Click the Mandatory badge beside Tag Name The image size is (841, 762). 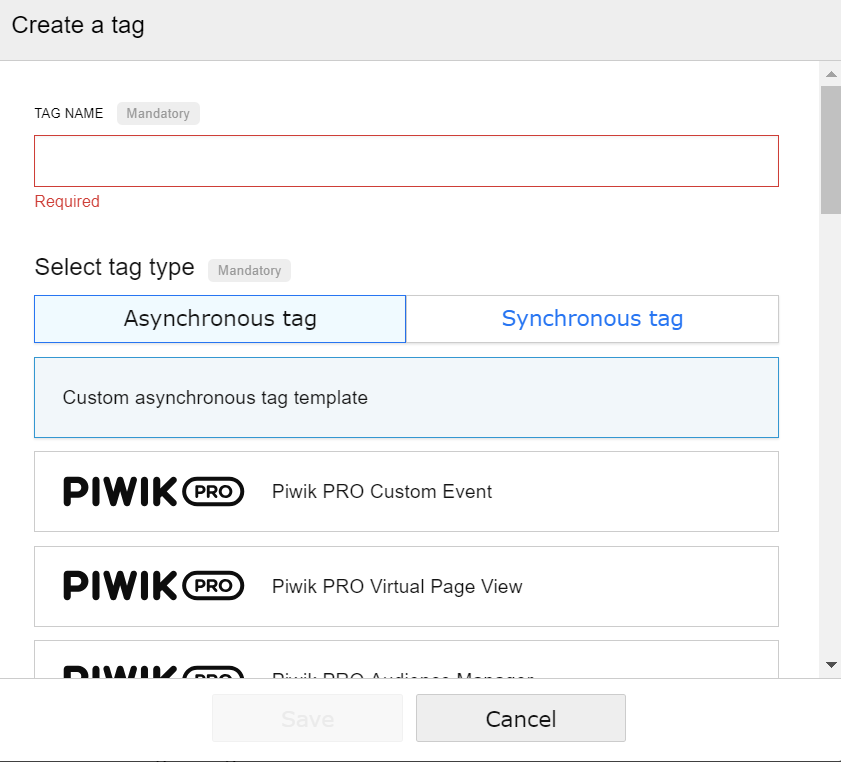158,114
